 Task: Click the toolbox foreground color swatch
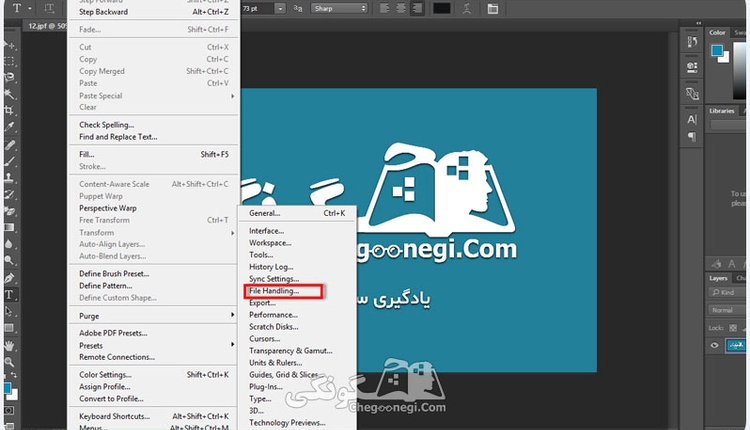[x=7, y=388]
